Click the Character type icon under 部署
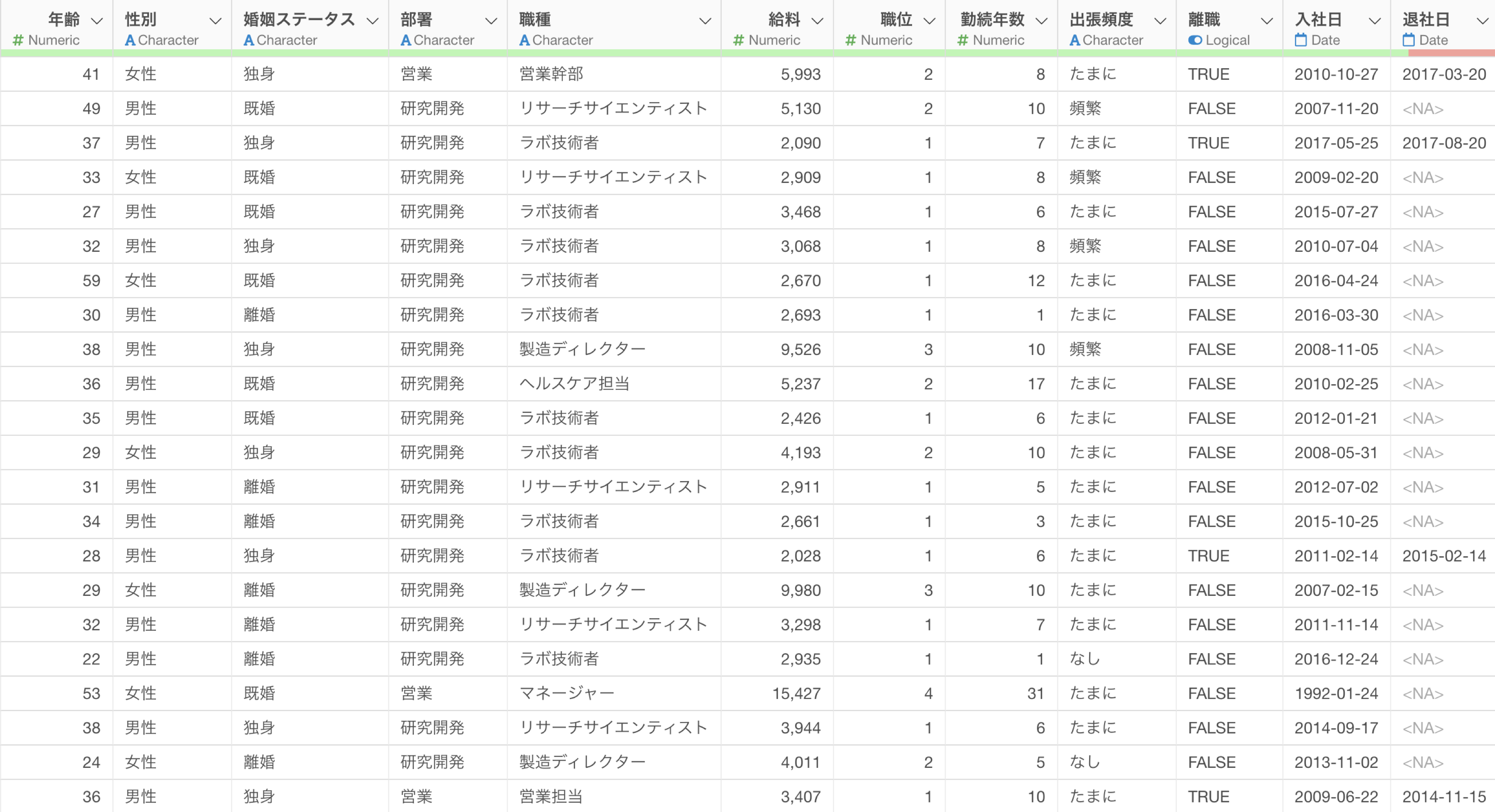The width and height of the screenshot is (1495, 812). tap(406, 40)
